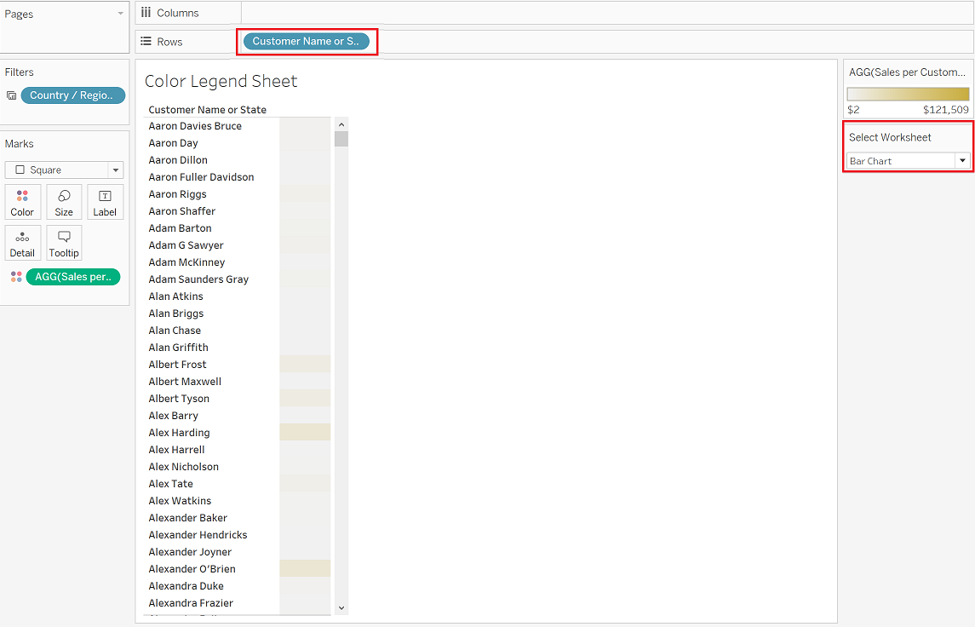Open the Tooltip icon on the Marks card
This screenshot has height=627, width=975.
click(x=63, y=242)
